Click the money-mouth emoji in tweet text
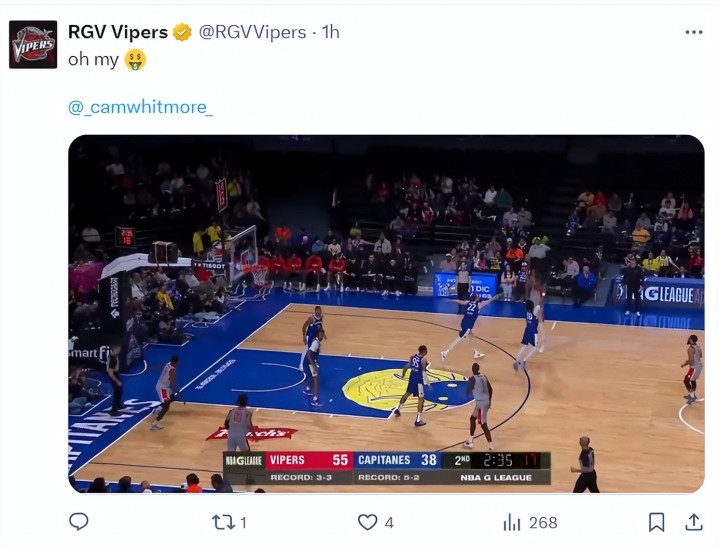This screenshot has width=719, height=546. pos(135,60)
